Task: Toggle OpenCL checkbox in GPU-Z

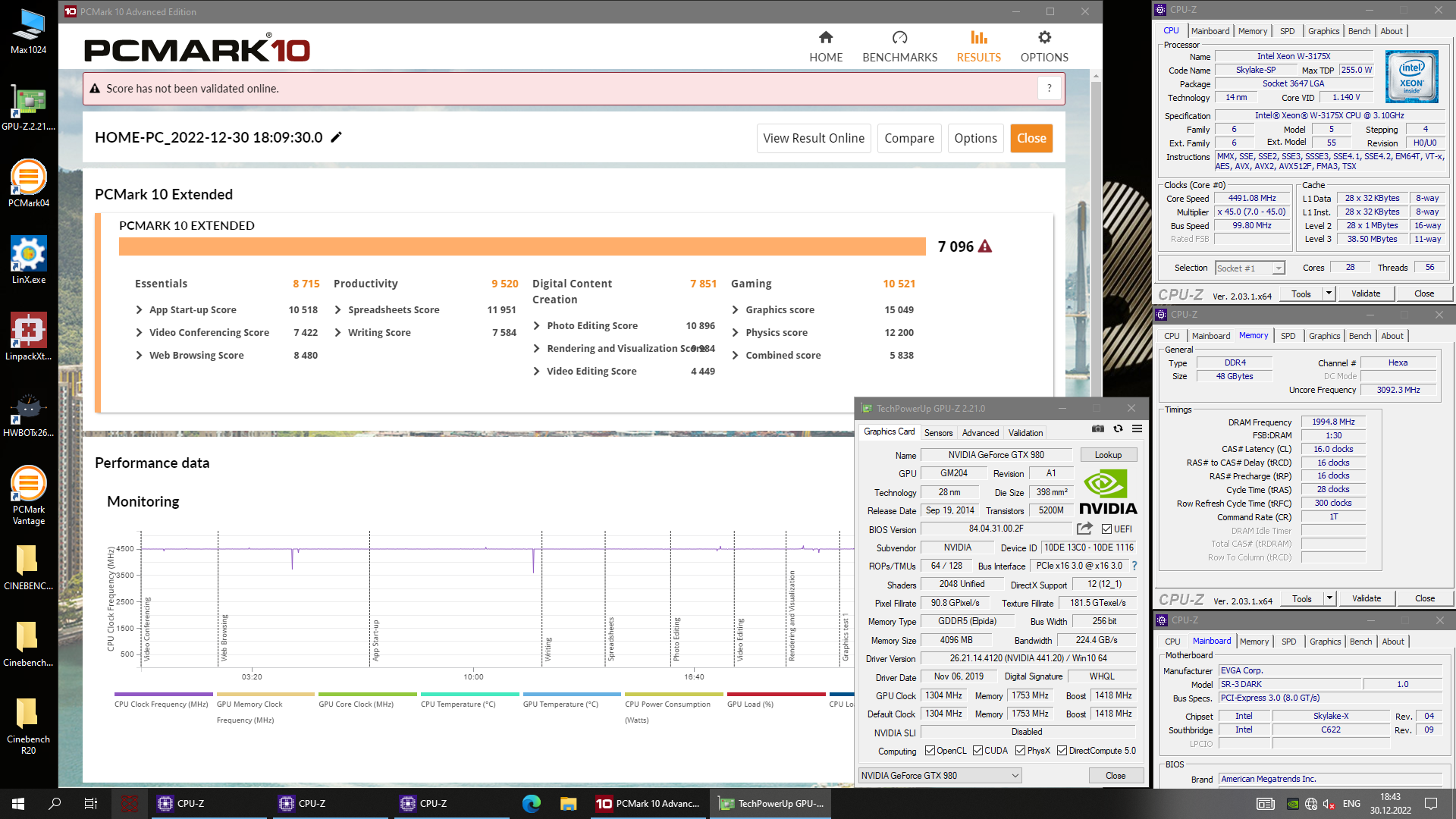Action: [x=930, y=751]
